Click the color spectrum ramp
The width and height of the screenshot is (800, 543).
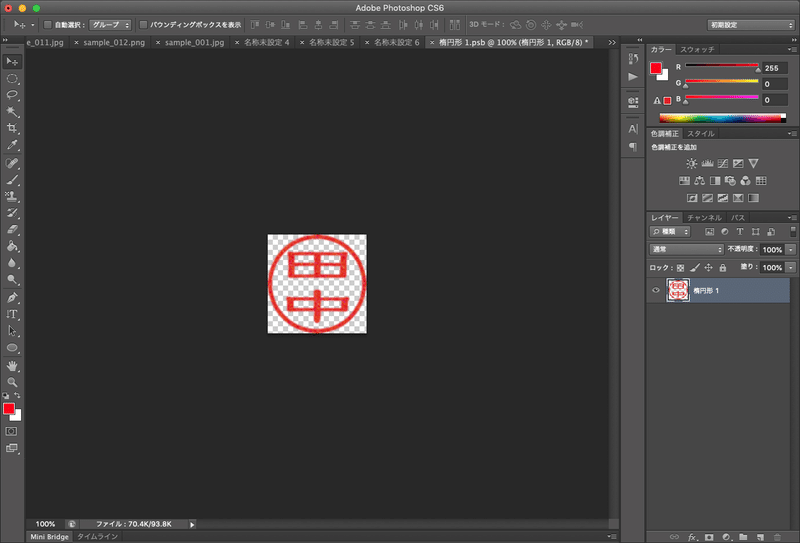[722, 118]
